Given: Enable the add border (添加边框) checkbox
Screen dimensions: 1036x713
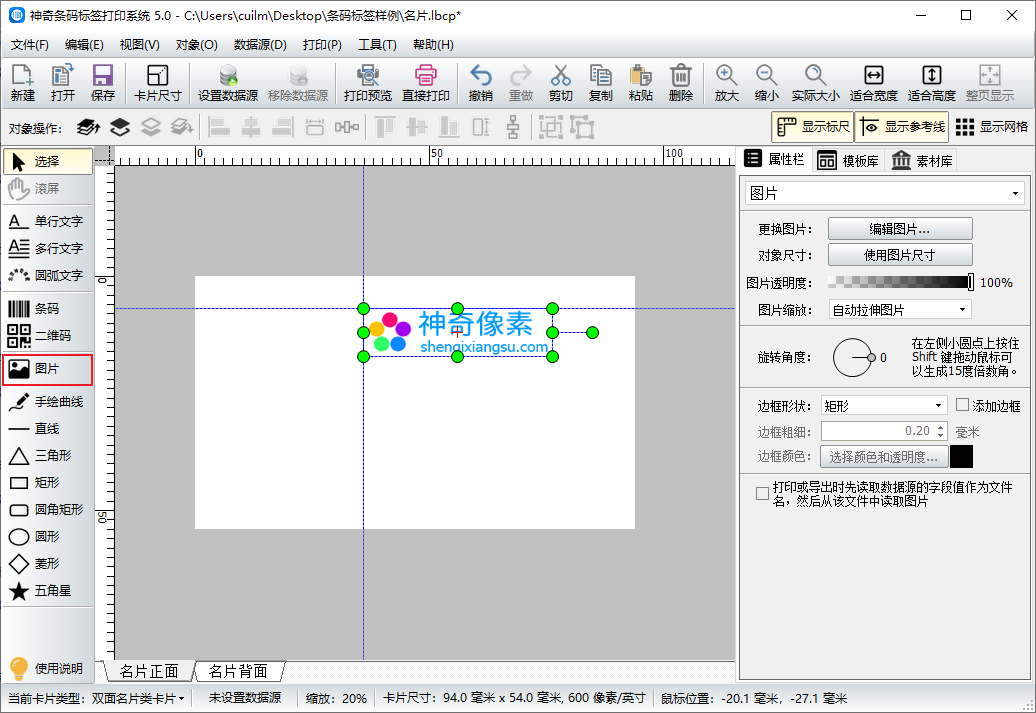Looking at the screenshot, I should (963, 405).
